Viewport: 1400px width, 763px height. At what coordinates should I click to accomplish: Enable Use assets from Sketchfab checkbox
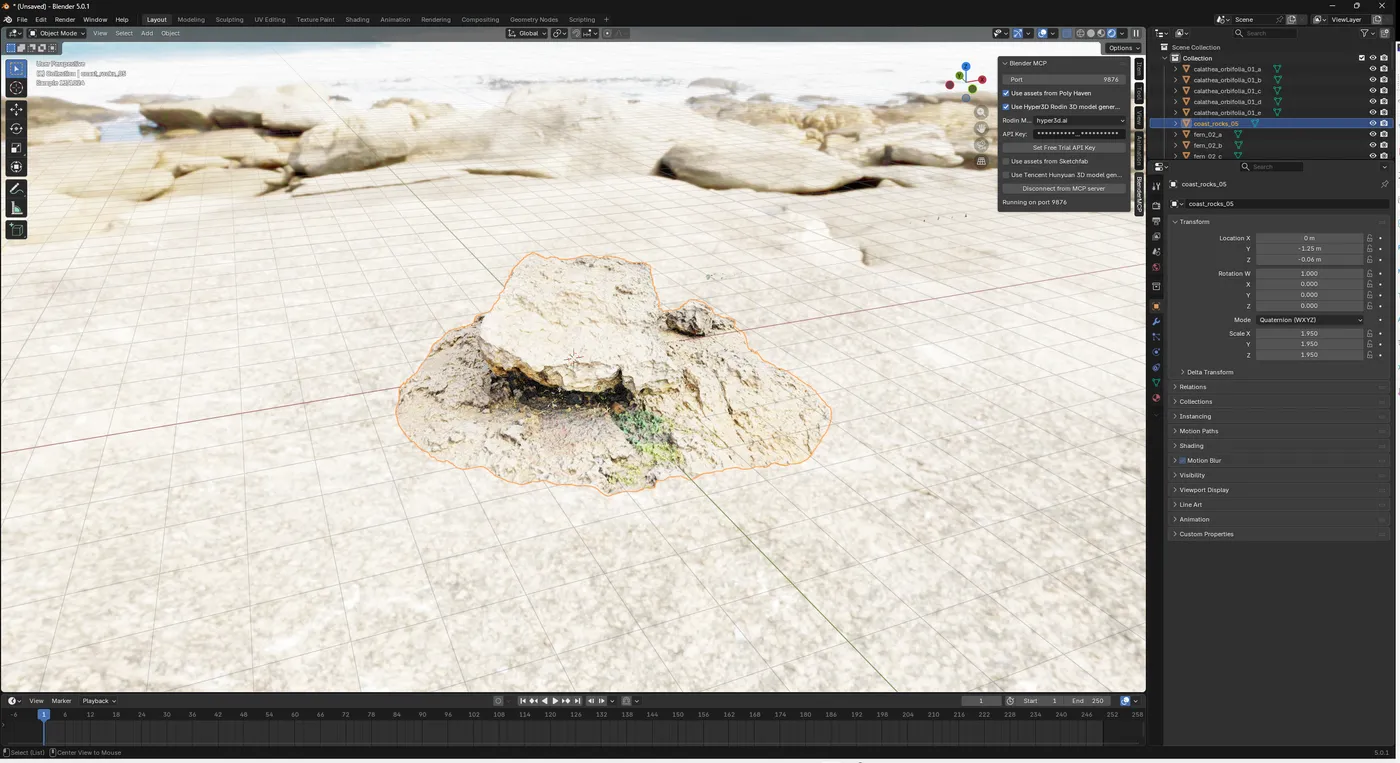(1006, 161)
